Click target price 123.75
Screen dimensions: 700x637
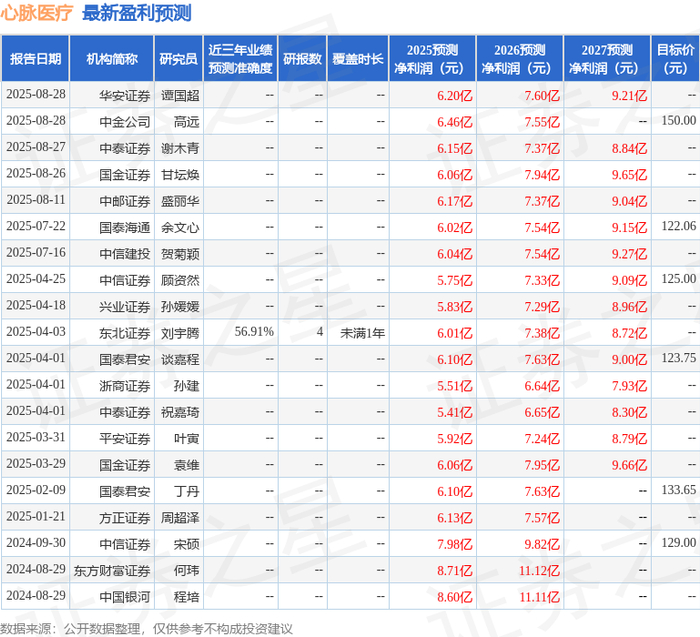pyautogui.click(x=679, y=358)
